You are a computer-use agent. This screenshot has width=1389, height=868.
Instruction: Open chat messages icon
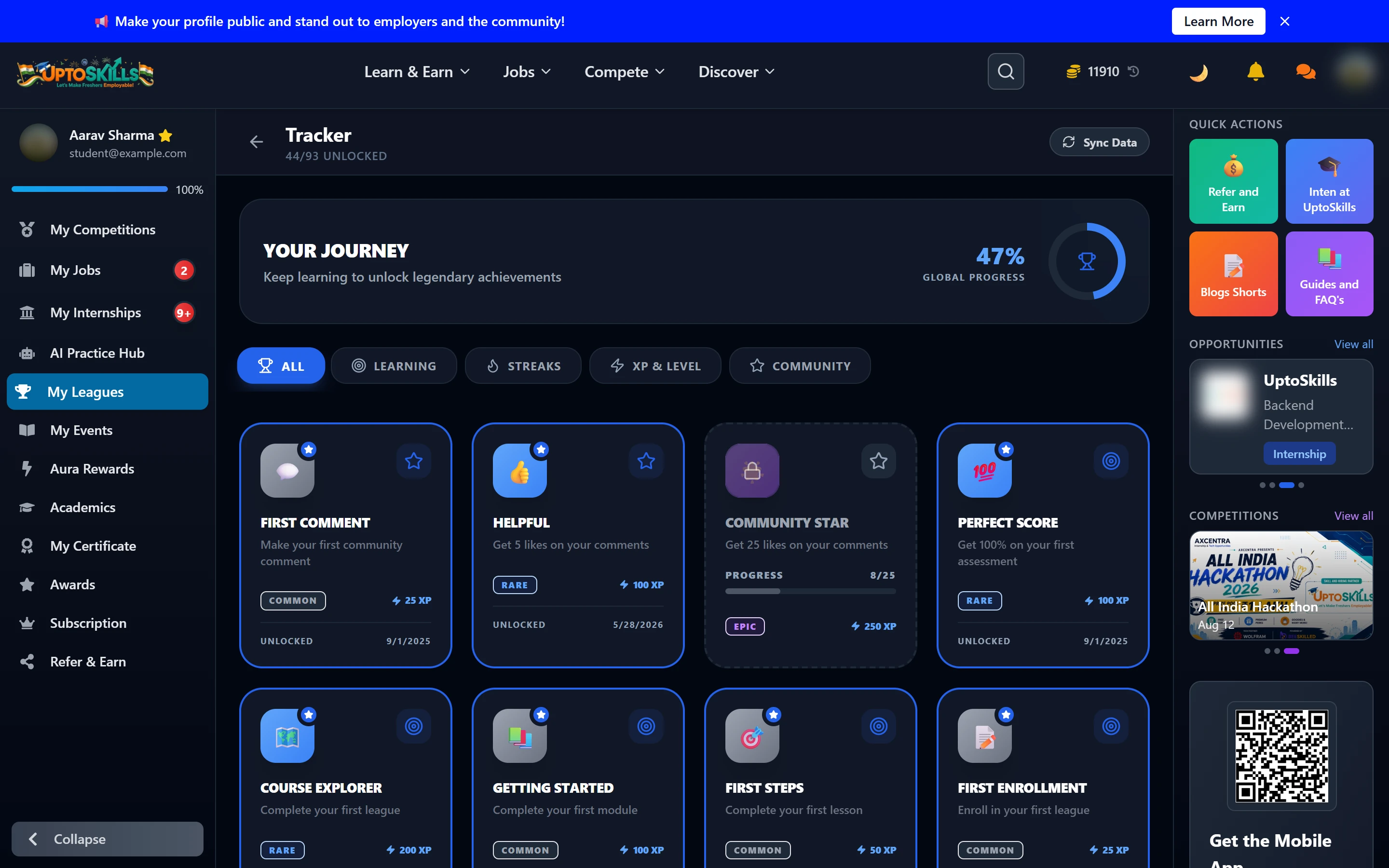tap(1306, 72)
